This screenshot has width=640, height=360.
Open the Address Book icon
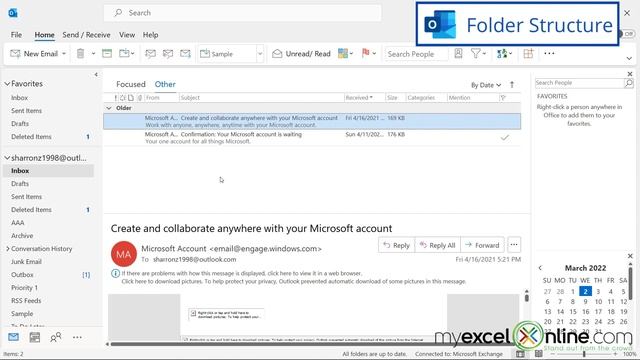pos(458,53)
